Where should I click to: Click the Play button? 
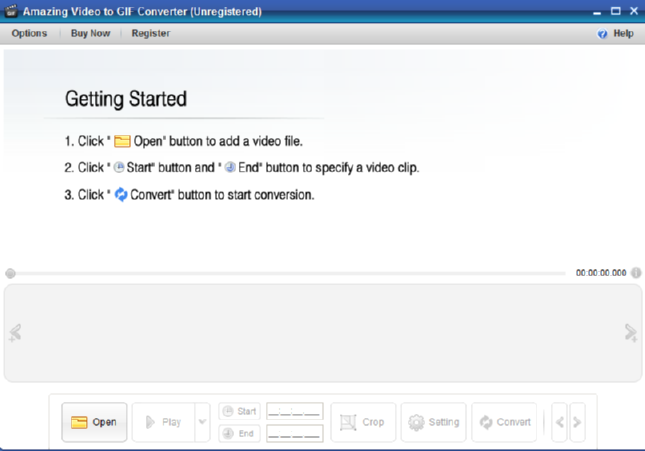(163, 422)
